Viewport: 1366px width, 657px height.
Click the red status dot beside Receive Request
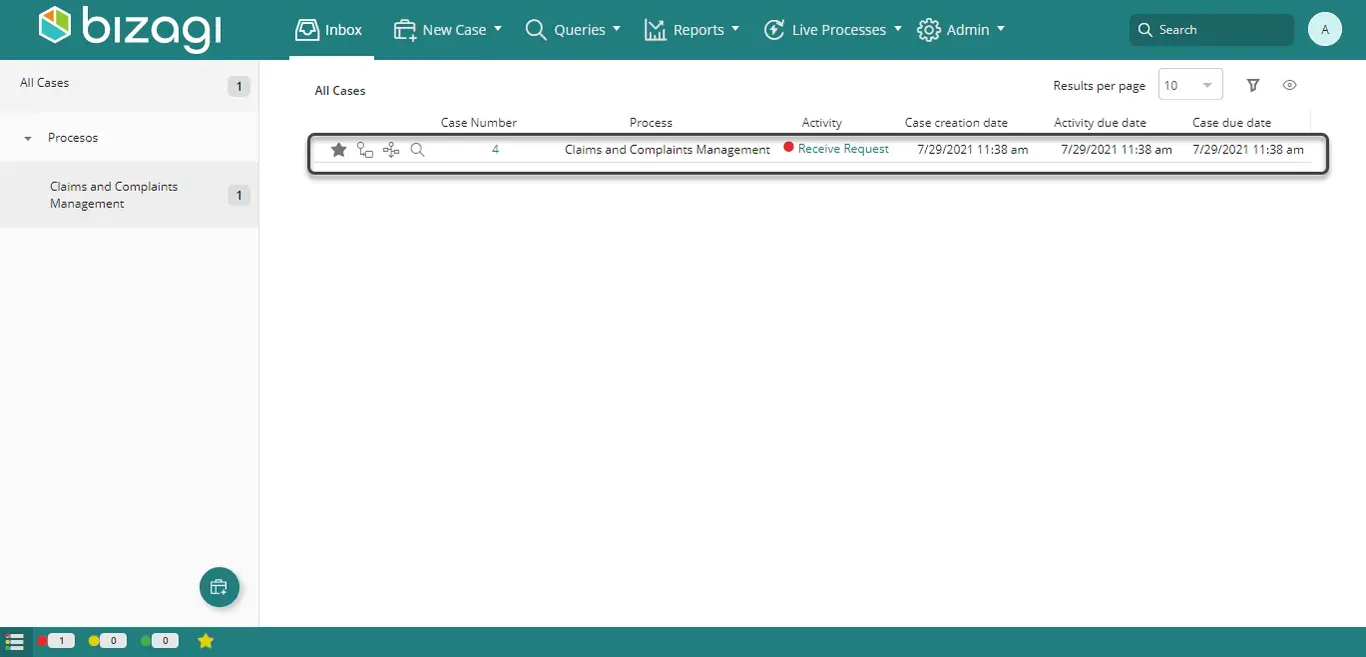coord(789,148)
